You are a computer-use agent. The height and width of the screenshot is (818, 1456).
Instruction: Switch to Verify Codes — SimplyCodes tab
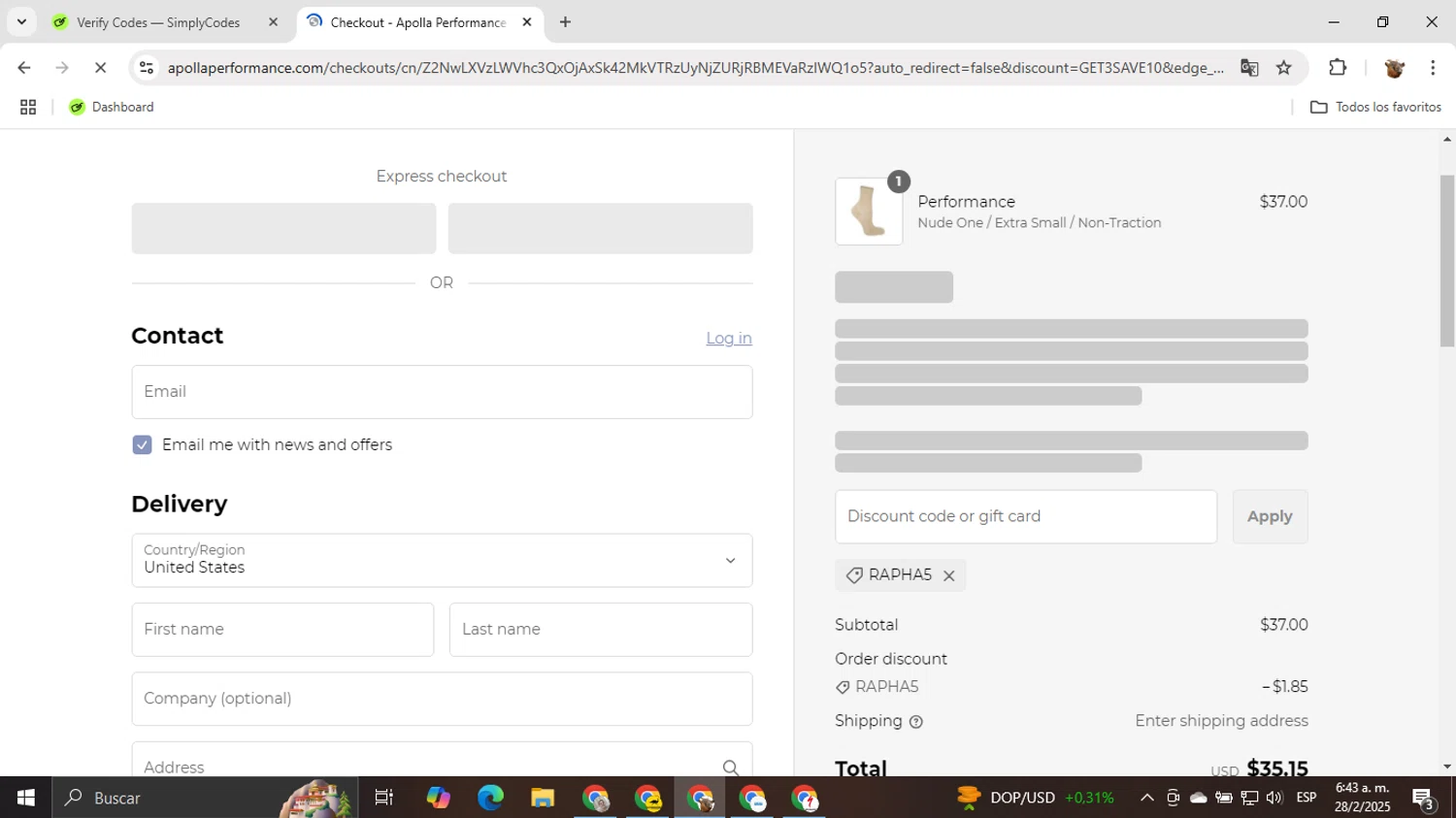pos(158,22)
